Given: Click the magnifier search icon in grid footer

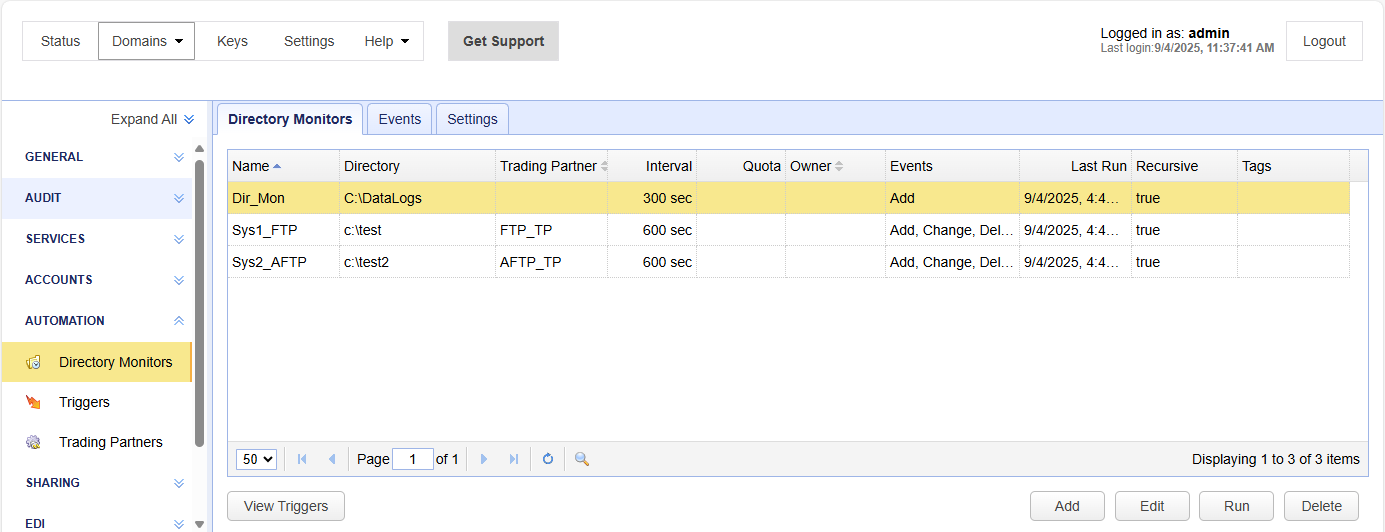Looking at the screenshot, I should click(x=581, y=459).
